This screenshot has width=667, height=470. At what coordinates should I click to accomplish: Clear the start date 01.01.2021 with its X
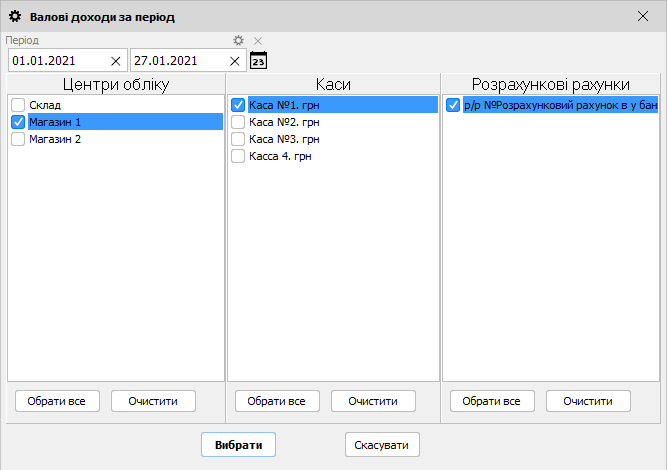115,61
